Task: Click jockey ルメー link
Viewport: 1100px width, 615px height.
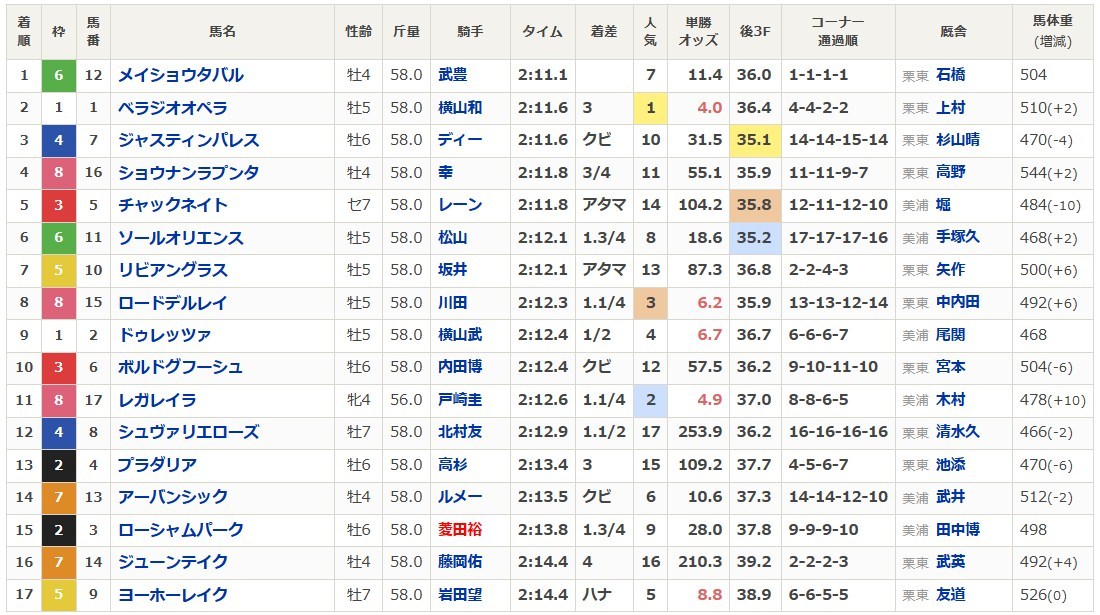Action: point(460,497)
